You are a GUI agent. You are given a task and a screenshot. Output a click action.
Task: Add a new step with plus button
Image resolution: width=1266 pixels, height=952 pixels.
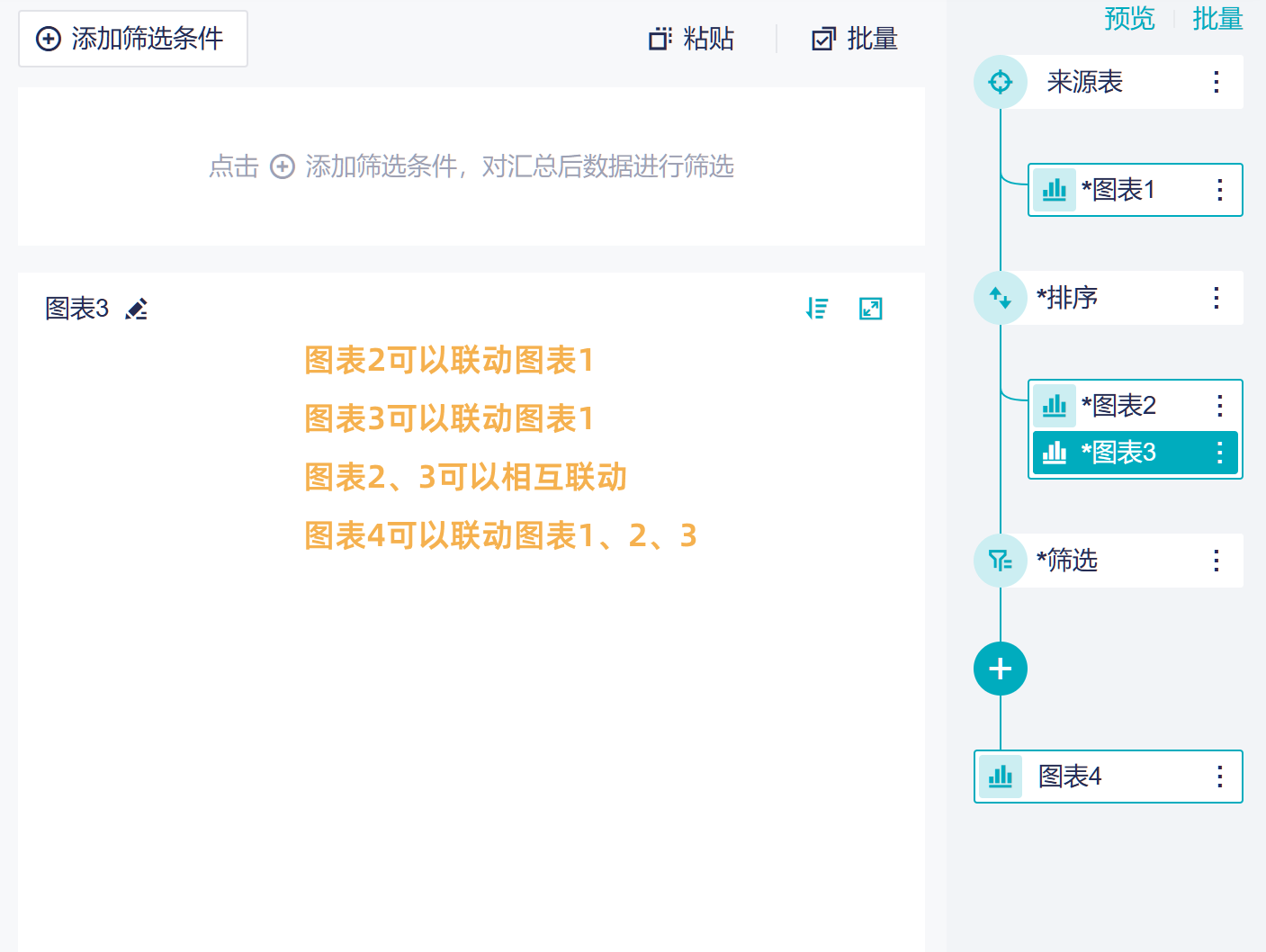(x=1001, y=669)
